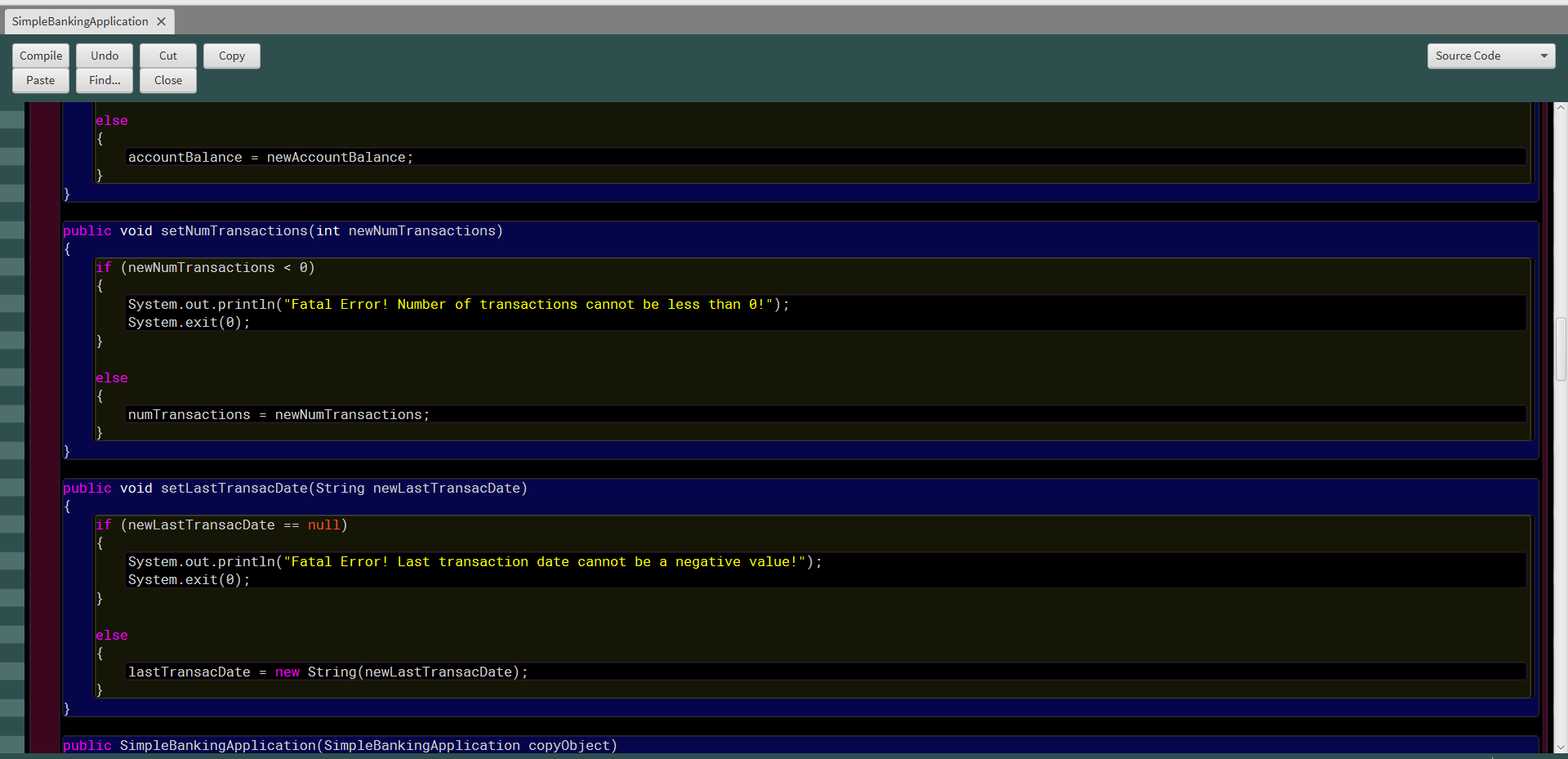The image size is (1568, 759).
Task: Click the SimpleBankingApplication copy constructor line
Action: point(340,745)
